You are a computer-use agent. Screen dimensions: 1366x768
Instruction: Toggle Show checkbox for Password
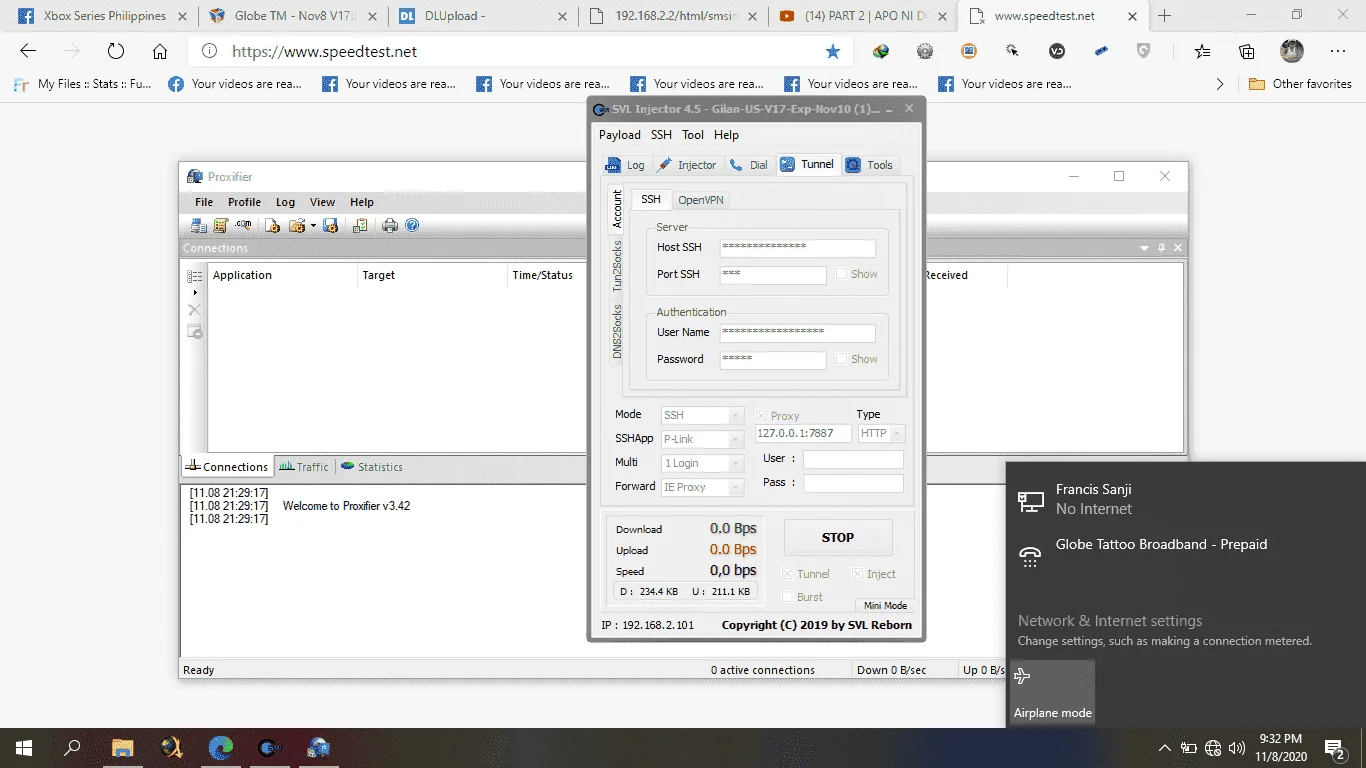842,359
